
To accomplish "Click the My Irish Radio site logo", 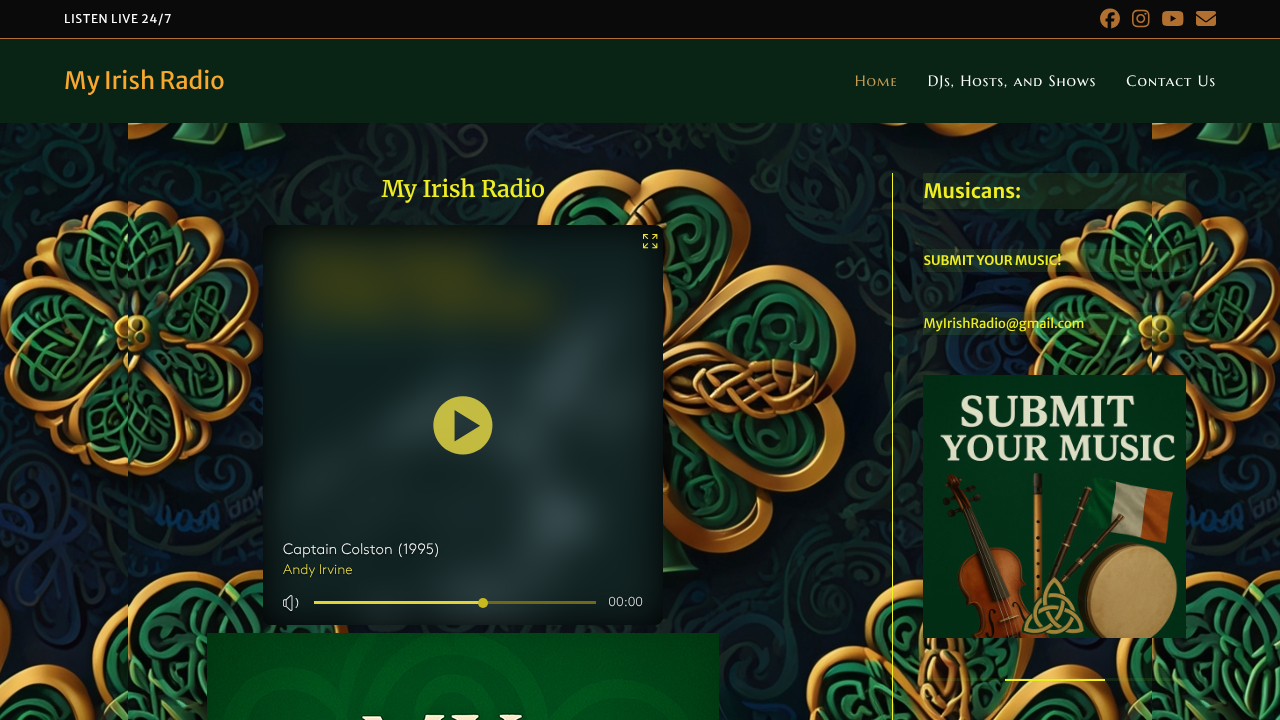I will coord(144,80).
